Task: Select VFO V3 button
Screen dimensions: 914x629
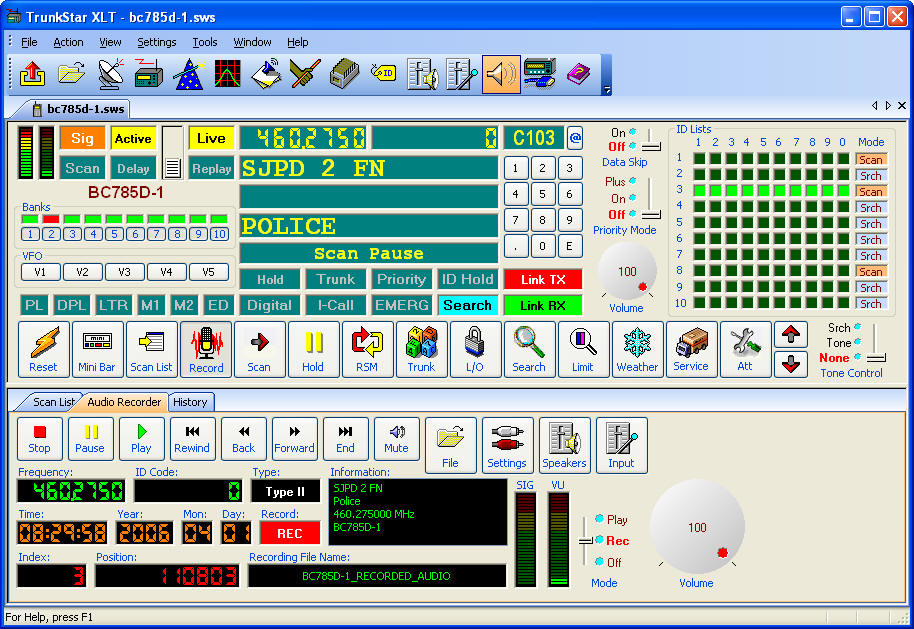Action: [x=124, y=272]
